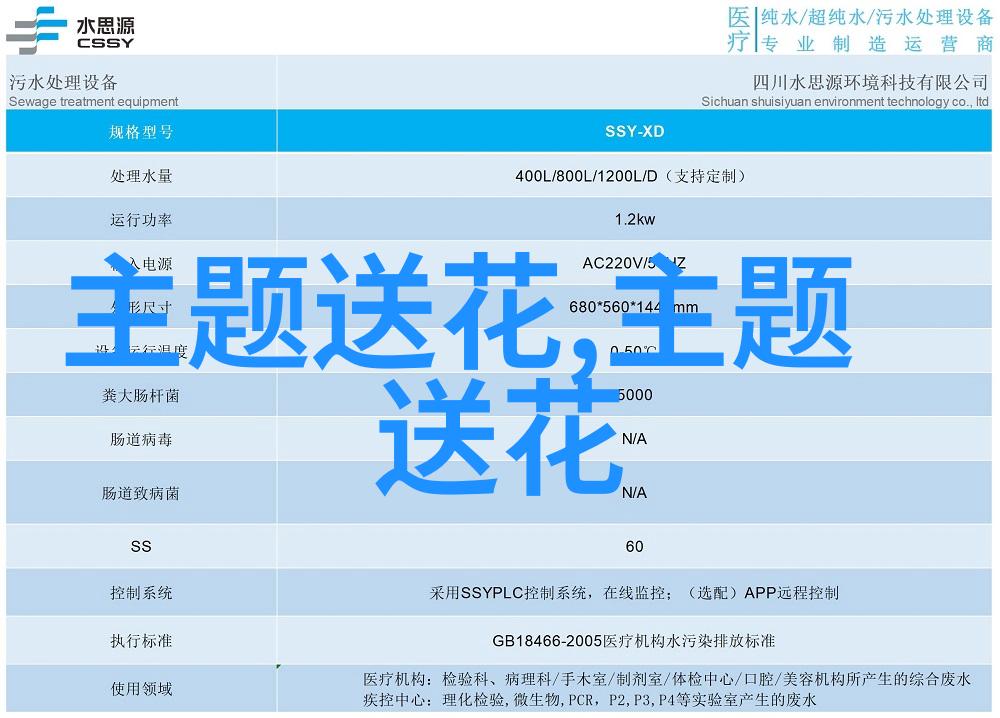Screen dimensions: 1000x718
Task: Click the 纯水/超纯水/污水处理设备 slogan
Action: 875,17
